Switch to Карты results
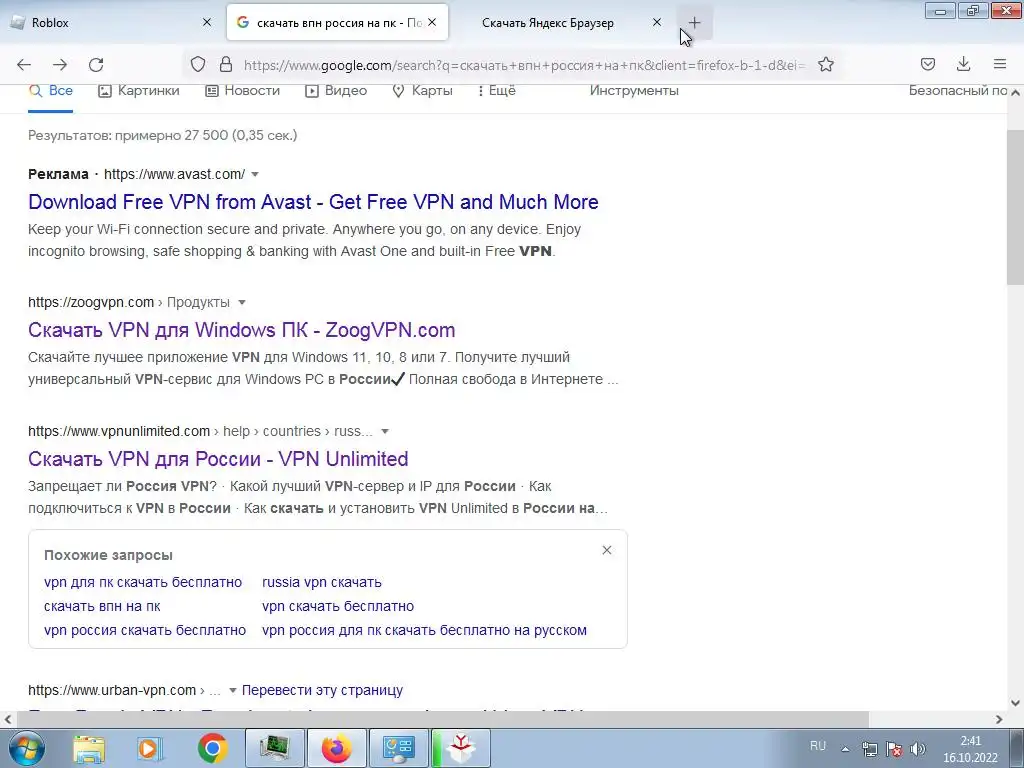Image resolution: width=1024 pixels, height=768 pixels. point(422,91)
